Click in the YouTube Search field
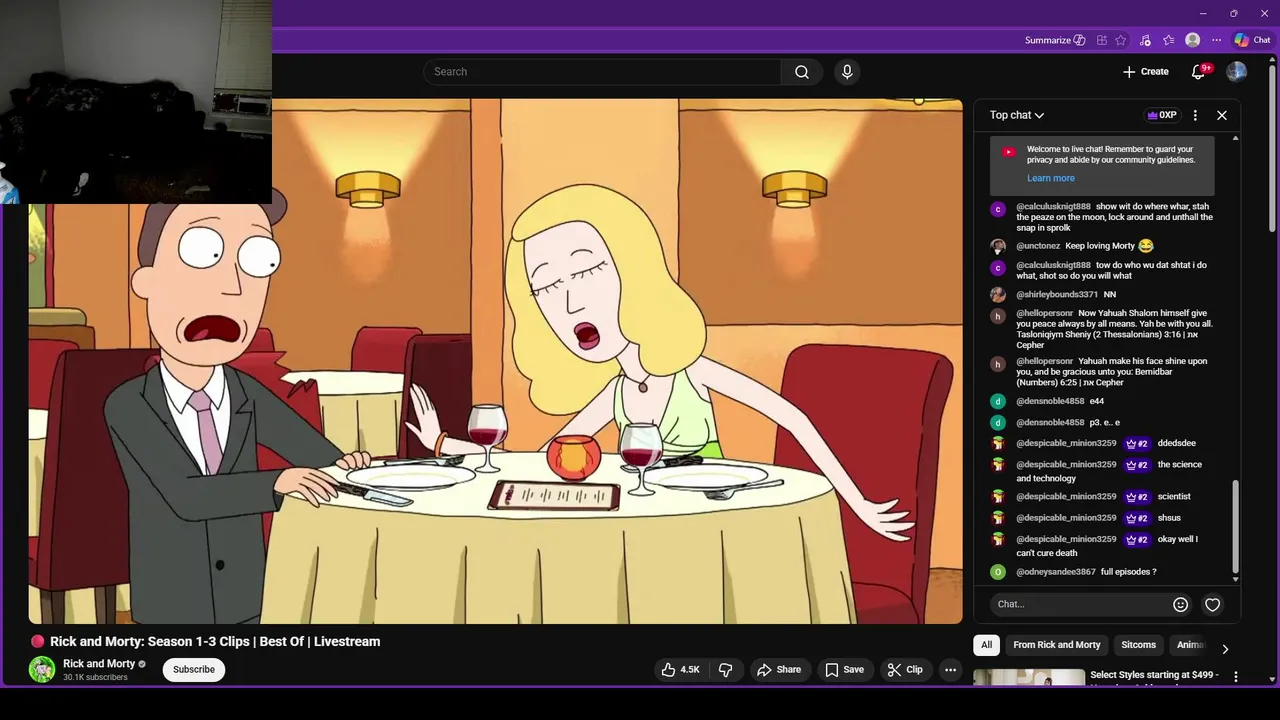1280x720 pixels. (x=602, y=72)
